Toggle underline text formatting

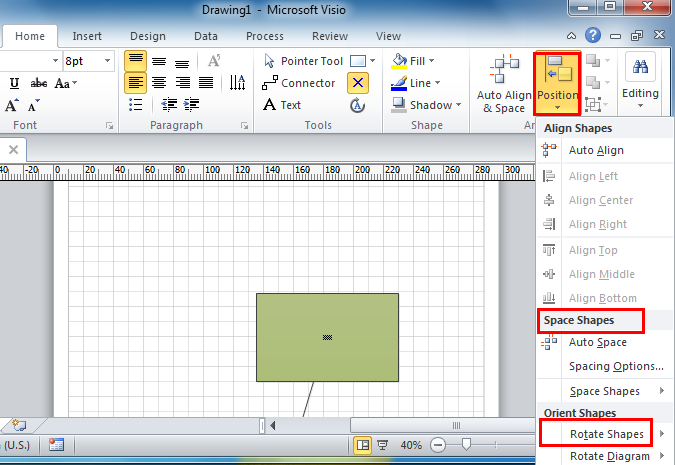click(14, 83)
